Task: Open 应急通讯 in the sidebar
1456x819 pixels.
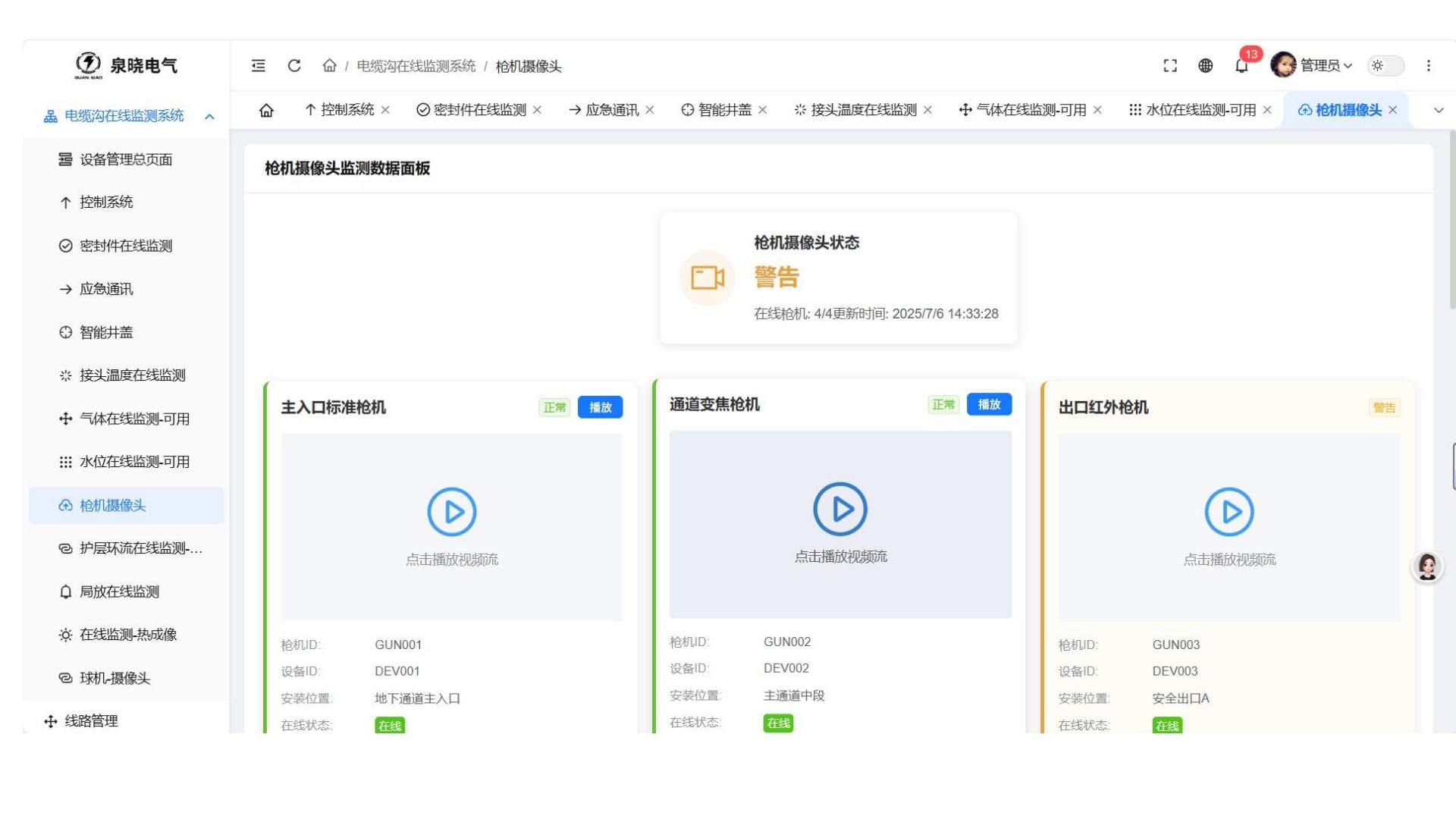Action: coord(126,290)
